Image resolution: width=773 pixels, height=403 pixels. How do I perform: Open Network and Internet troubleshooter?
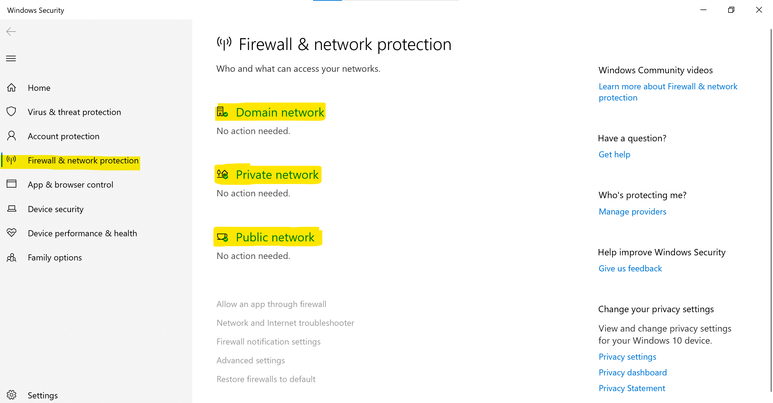click(x=285, y=323)
